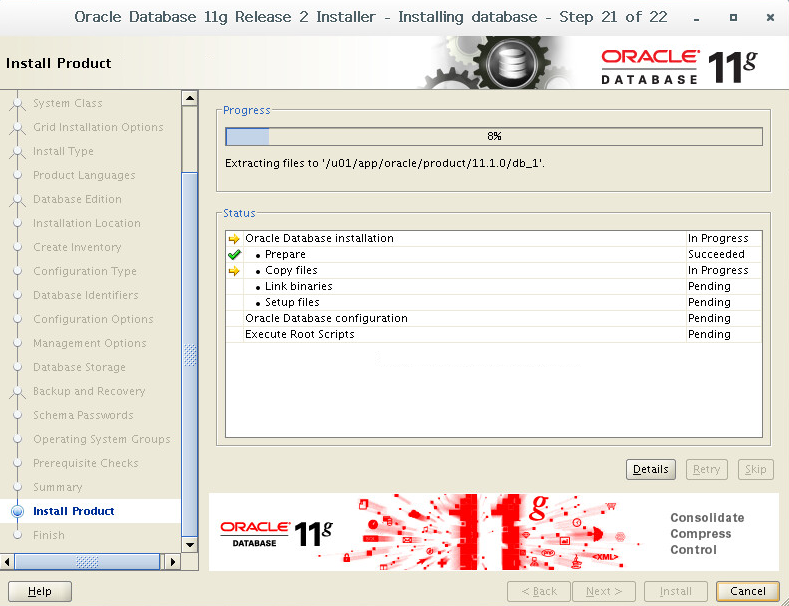Click the sidebar left scroll arrow

coord(7,561)
